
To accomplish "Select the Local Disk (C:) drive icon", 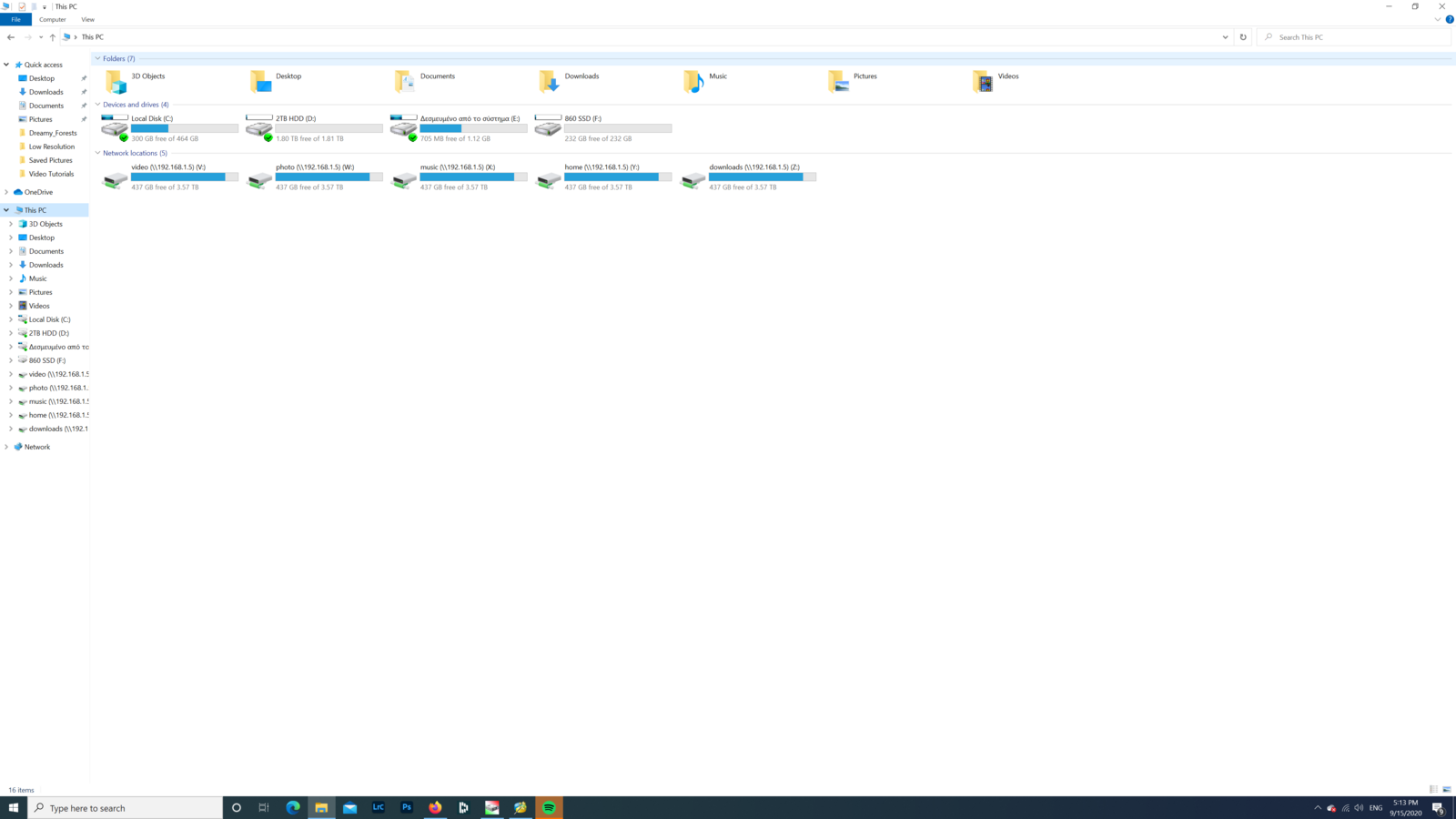I will (x=115, y=128).
